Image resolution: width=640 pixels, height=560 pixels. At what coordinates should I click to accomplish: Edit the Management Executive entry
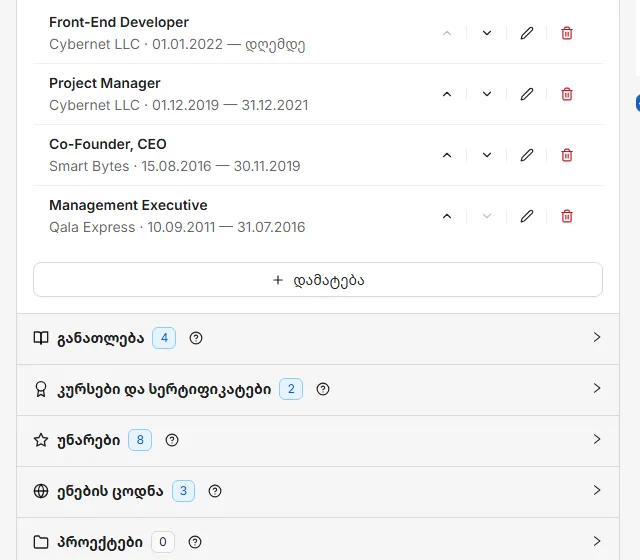pyautogui.click(x=527, y=216)
